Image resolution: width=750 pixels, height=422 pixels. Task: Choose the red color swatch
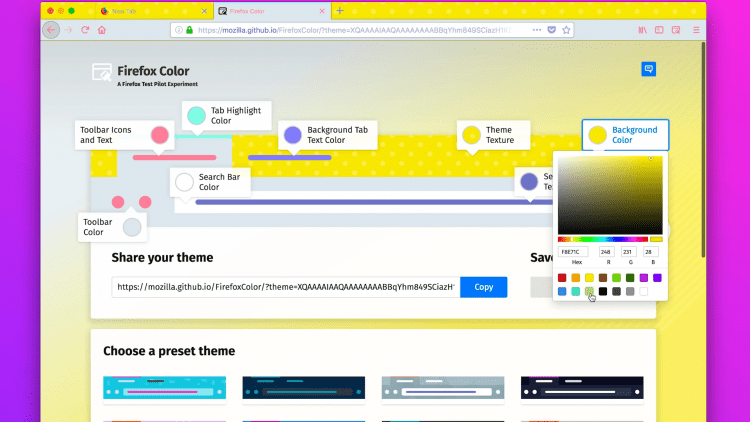point(562,278)
